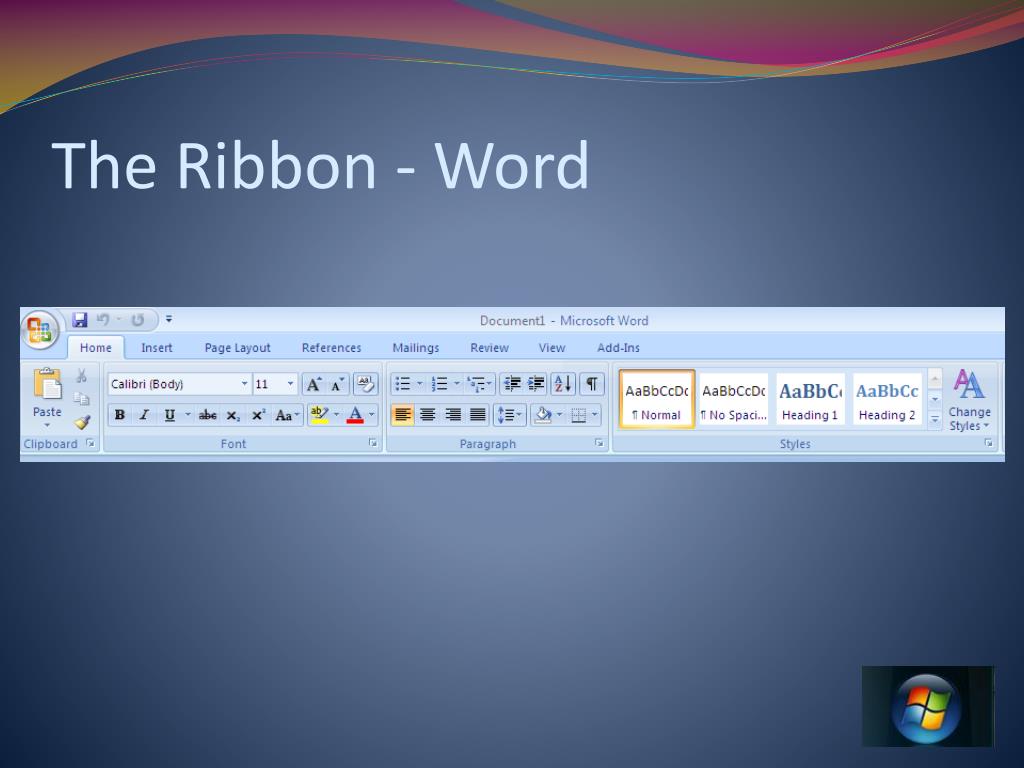Screen dimensions: 1024x768
Task: Click the Decrease Indent icon
Action: tap(513, 384)
